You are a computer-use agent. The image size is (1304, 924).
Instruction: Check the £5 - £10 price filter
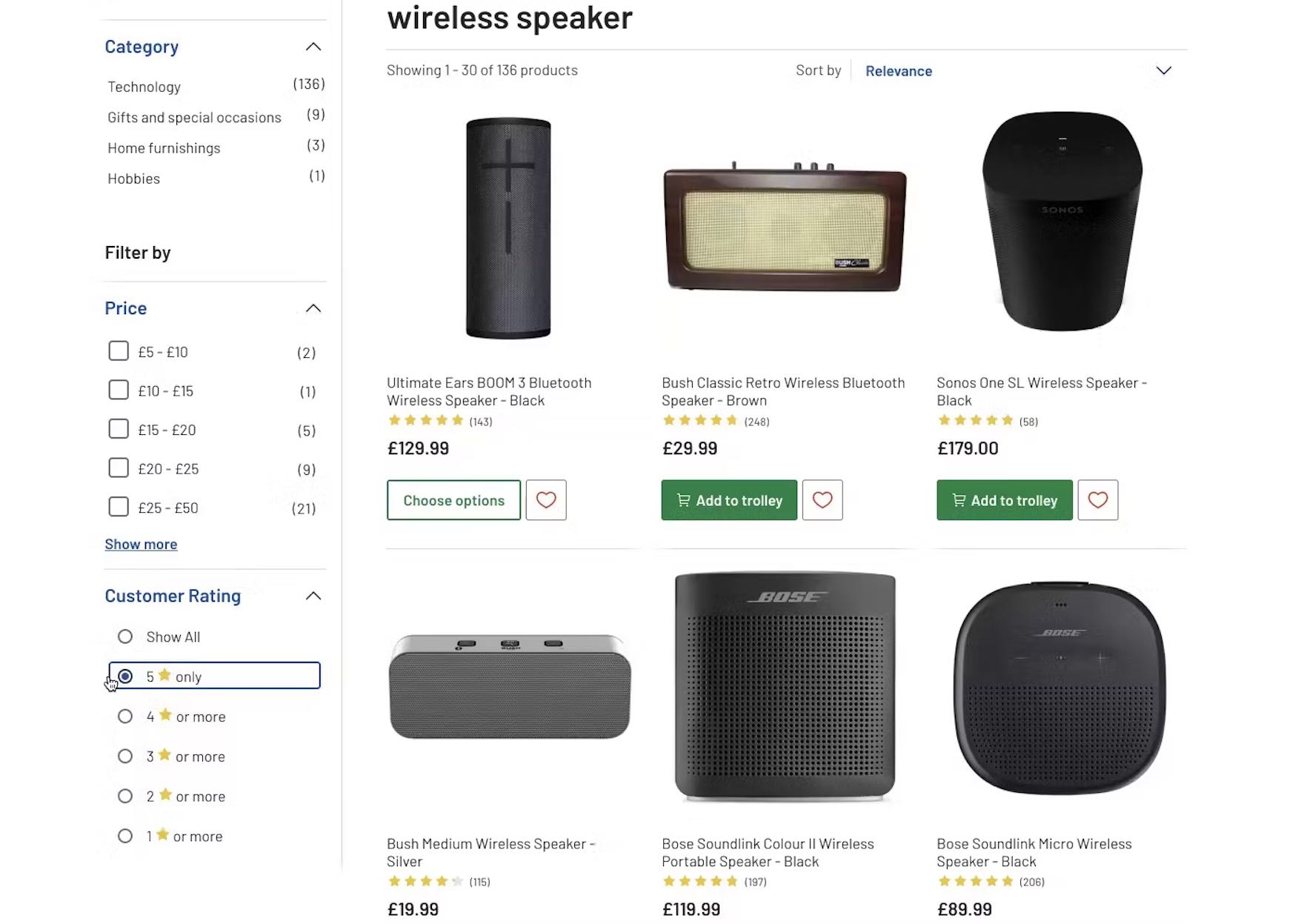click(119, 350)
